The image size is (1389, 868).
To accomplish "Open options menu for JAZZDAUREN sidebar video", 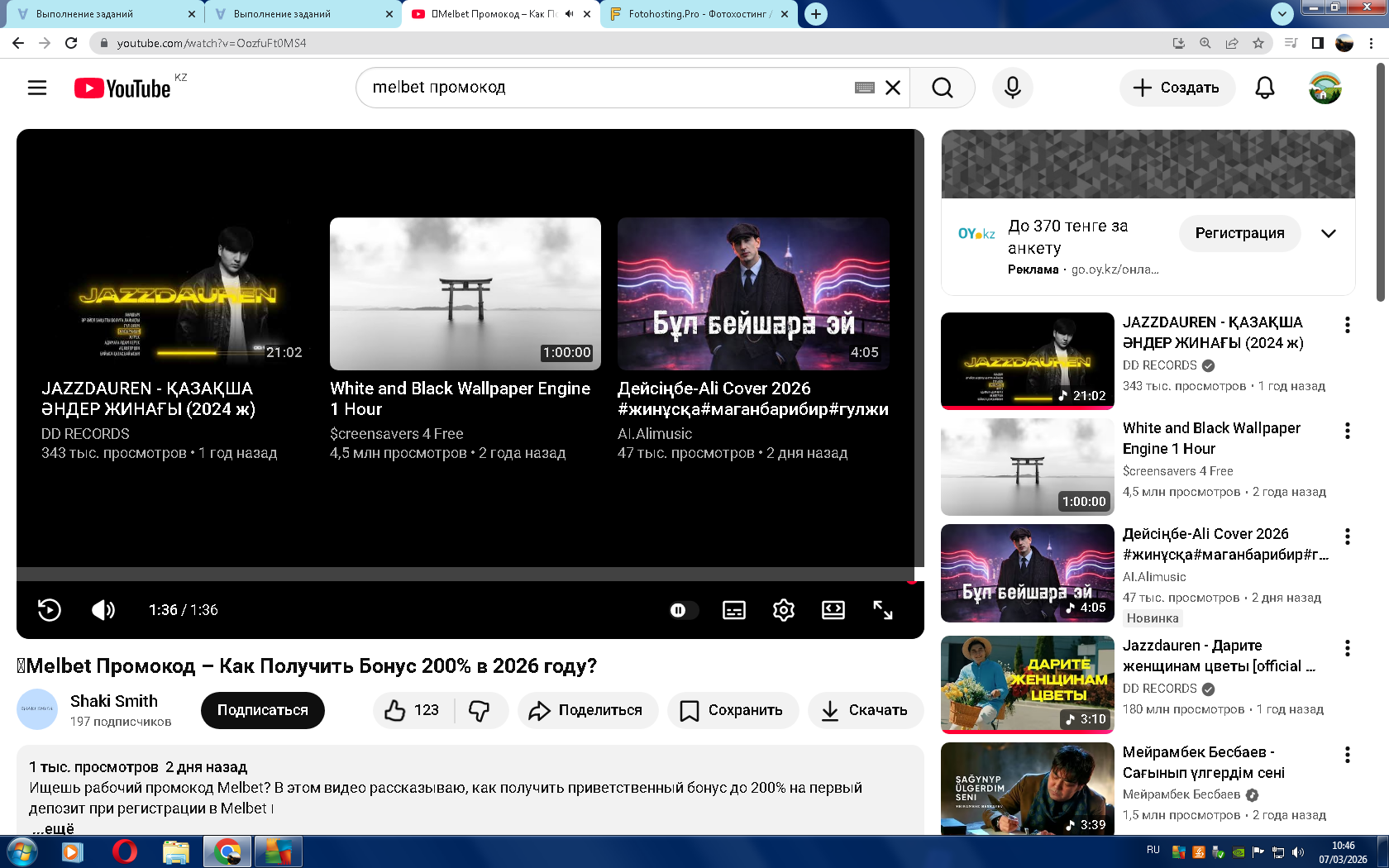I will coord(1347,325).
